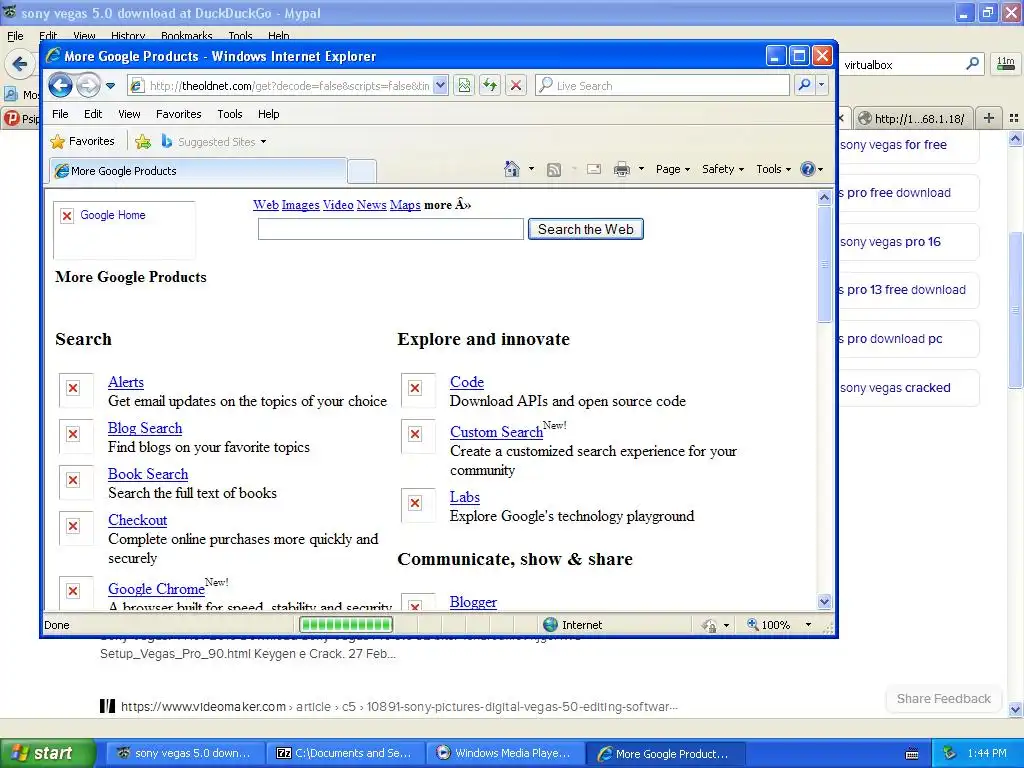This screenshot has width=1024, height=768.
Task: Click the Add to Favorites Bar icon
Action: click(x=143, y=142)
